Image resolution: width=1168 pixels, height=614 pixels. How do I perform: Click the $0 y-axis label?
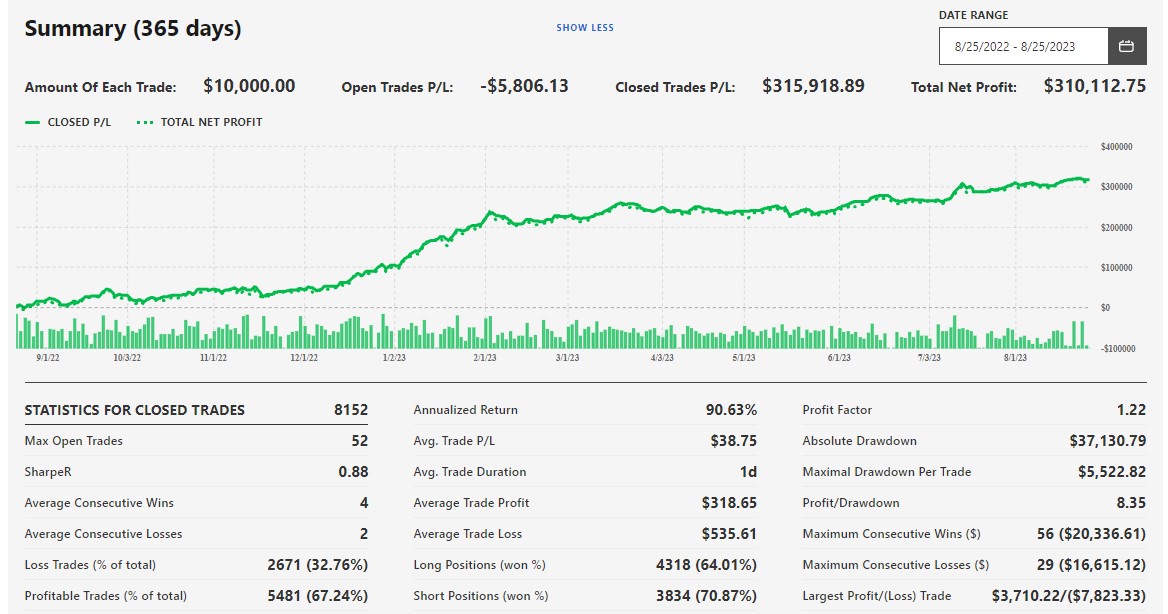point(1105,307)
